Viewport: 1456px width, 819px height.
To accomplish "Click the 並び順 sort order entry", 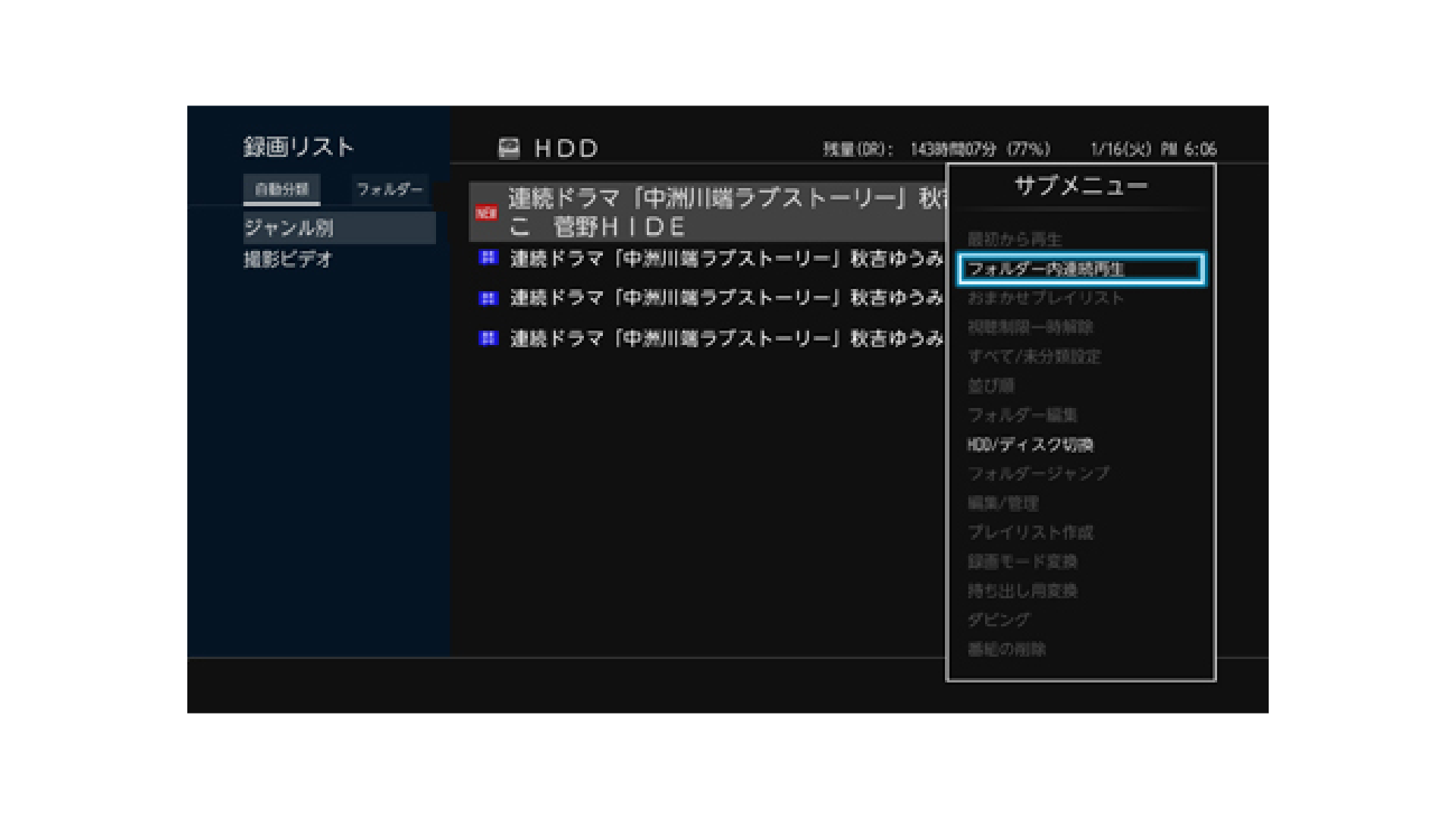I will (990, 386).
